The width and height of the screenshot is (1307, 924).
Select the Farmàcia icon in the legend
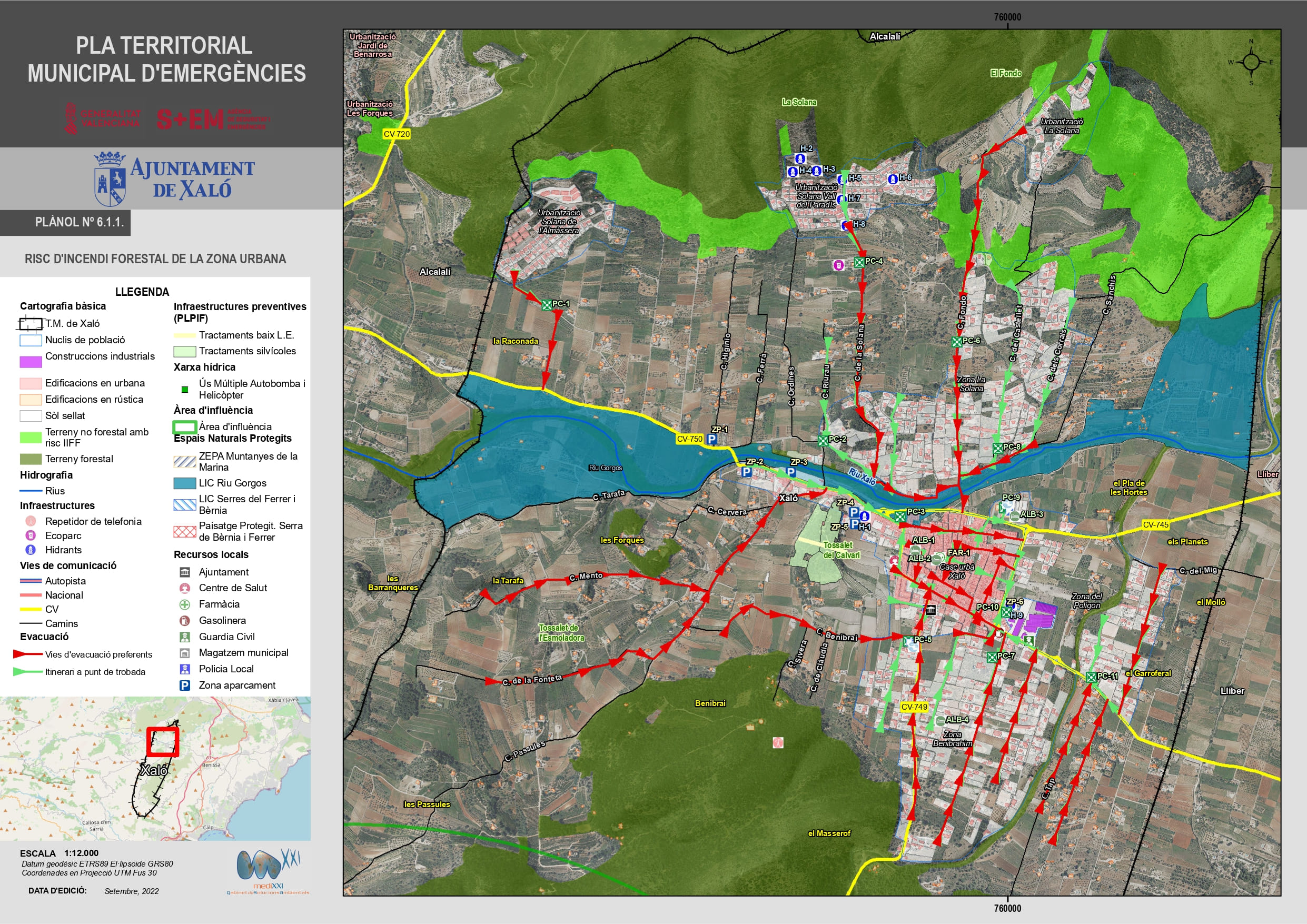(184, 604)
